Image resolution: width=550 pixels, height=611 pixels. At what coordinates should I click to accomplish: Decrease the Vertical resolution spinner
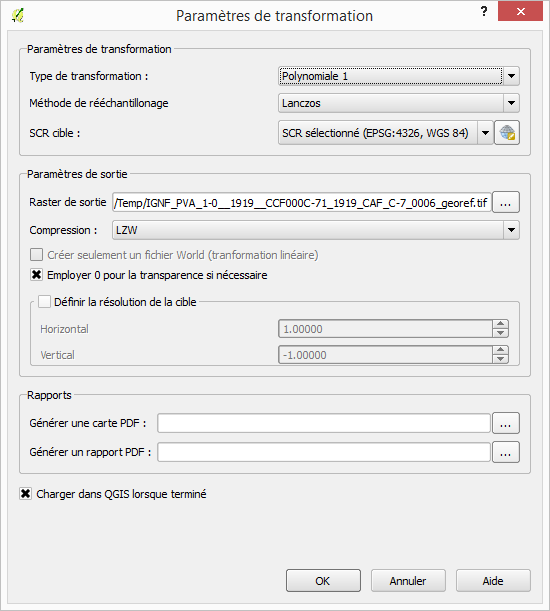coord(500,359)
